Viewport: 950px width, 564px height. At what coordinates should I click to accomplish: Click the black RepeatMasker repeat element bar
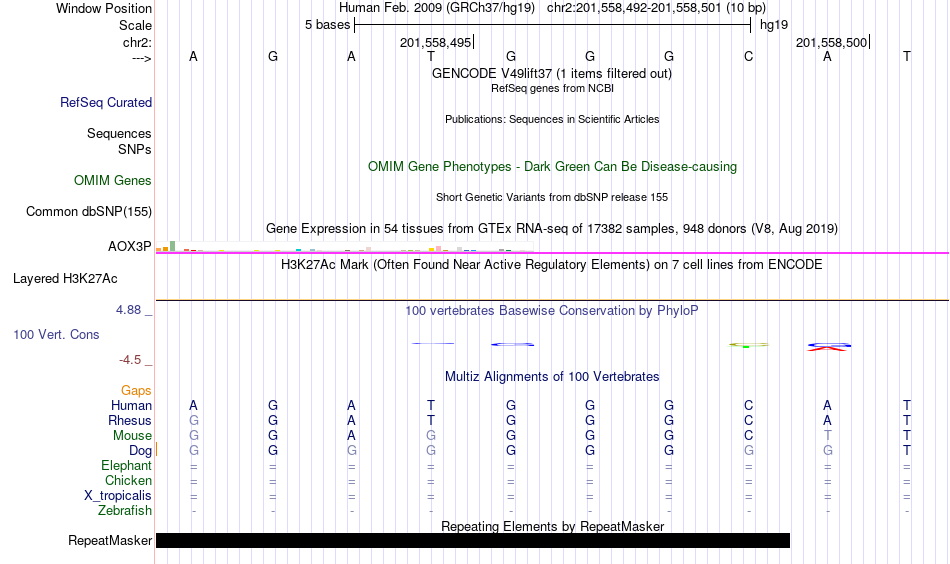(x=473, y=540)
